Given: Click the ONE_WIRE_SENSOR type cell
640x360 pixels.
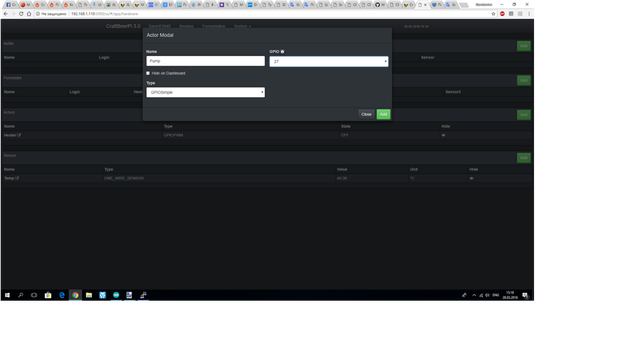Looking at the screenshot, I should pyautogui.click(x=124, y=178).
